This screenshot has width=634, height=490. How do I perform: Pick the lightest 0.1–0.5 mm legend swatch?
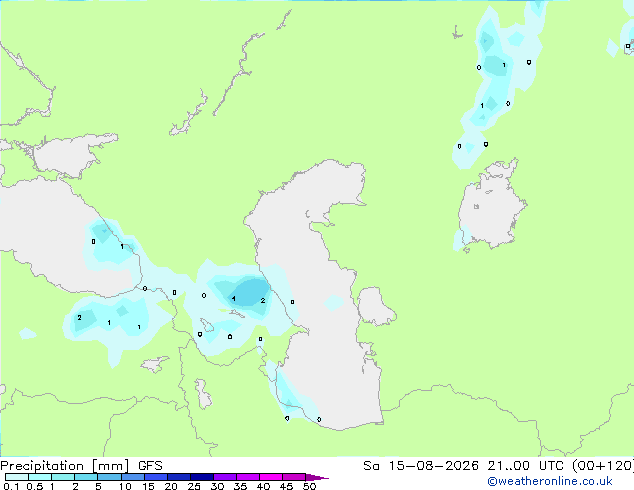point(17,477)
